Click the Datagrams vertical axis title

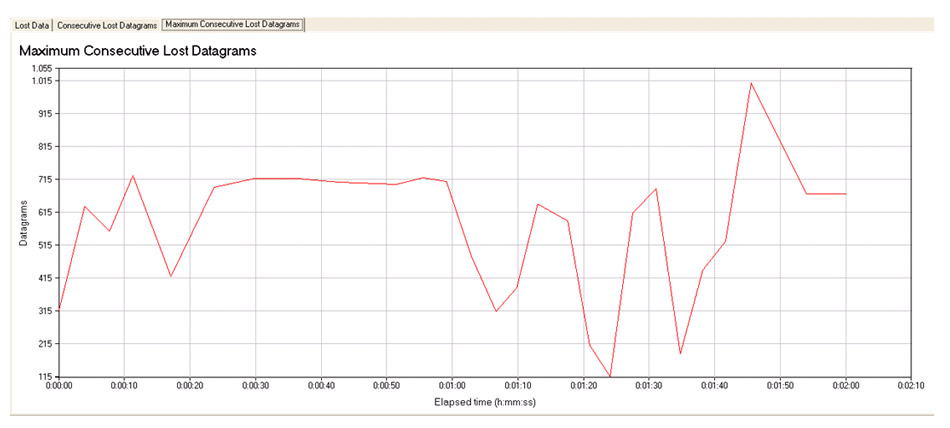[x=24, y=222]
